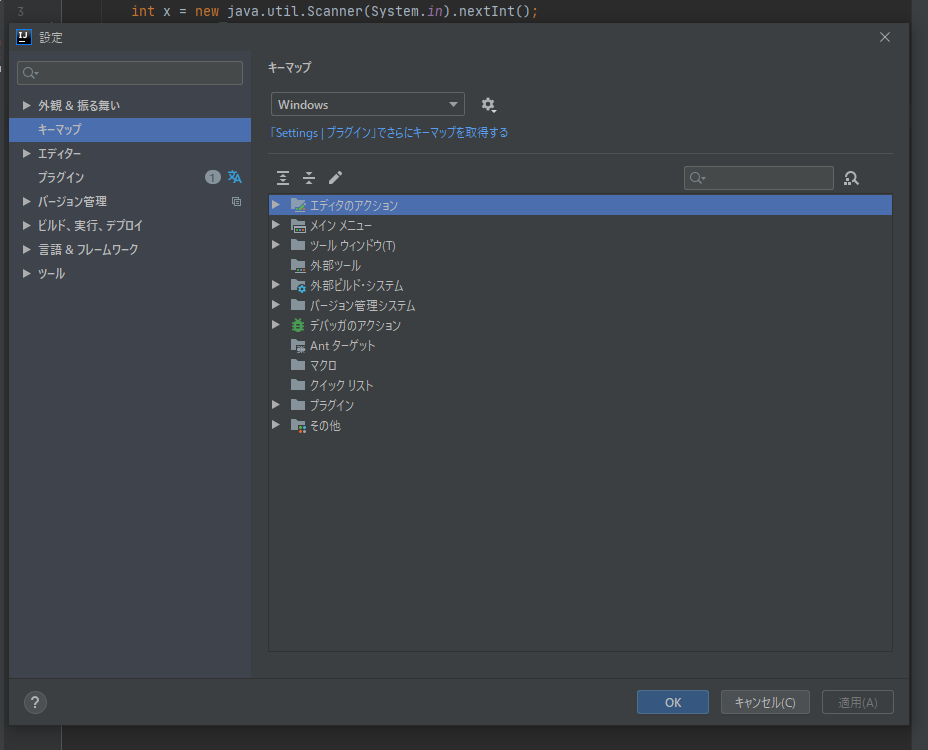928x750 pixels.
Task: Click the IntelliJ logo in the title bar
Action: pyautogui.click(x=24, y=37)
